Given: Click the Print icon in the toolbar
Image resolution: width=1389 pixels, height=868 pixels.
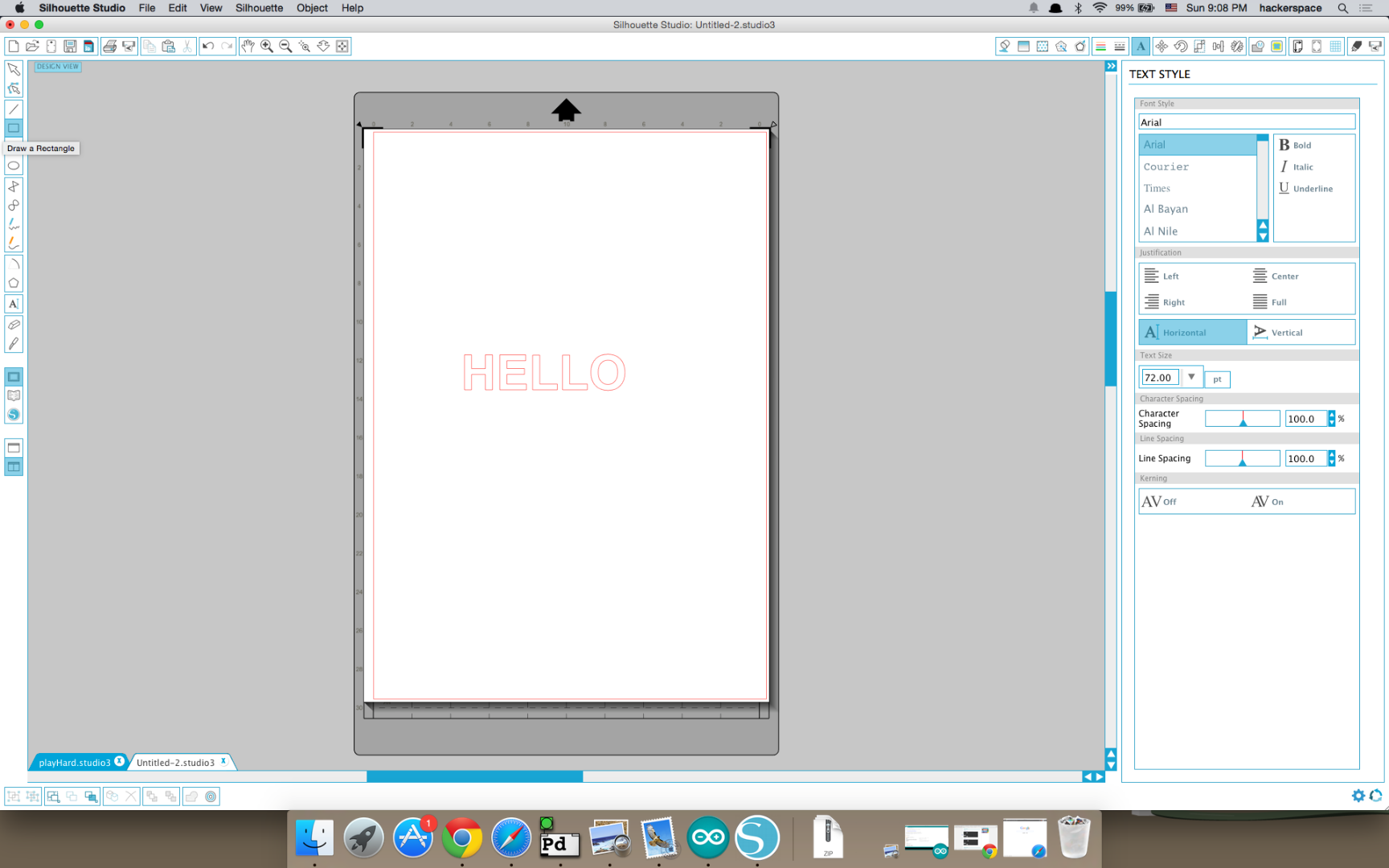Looking at the screenshot, I should point(110,46).
